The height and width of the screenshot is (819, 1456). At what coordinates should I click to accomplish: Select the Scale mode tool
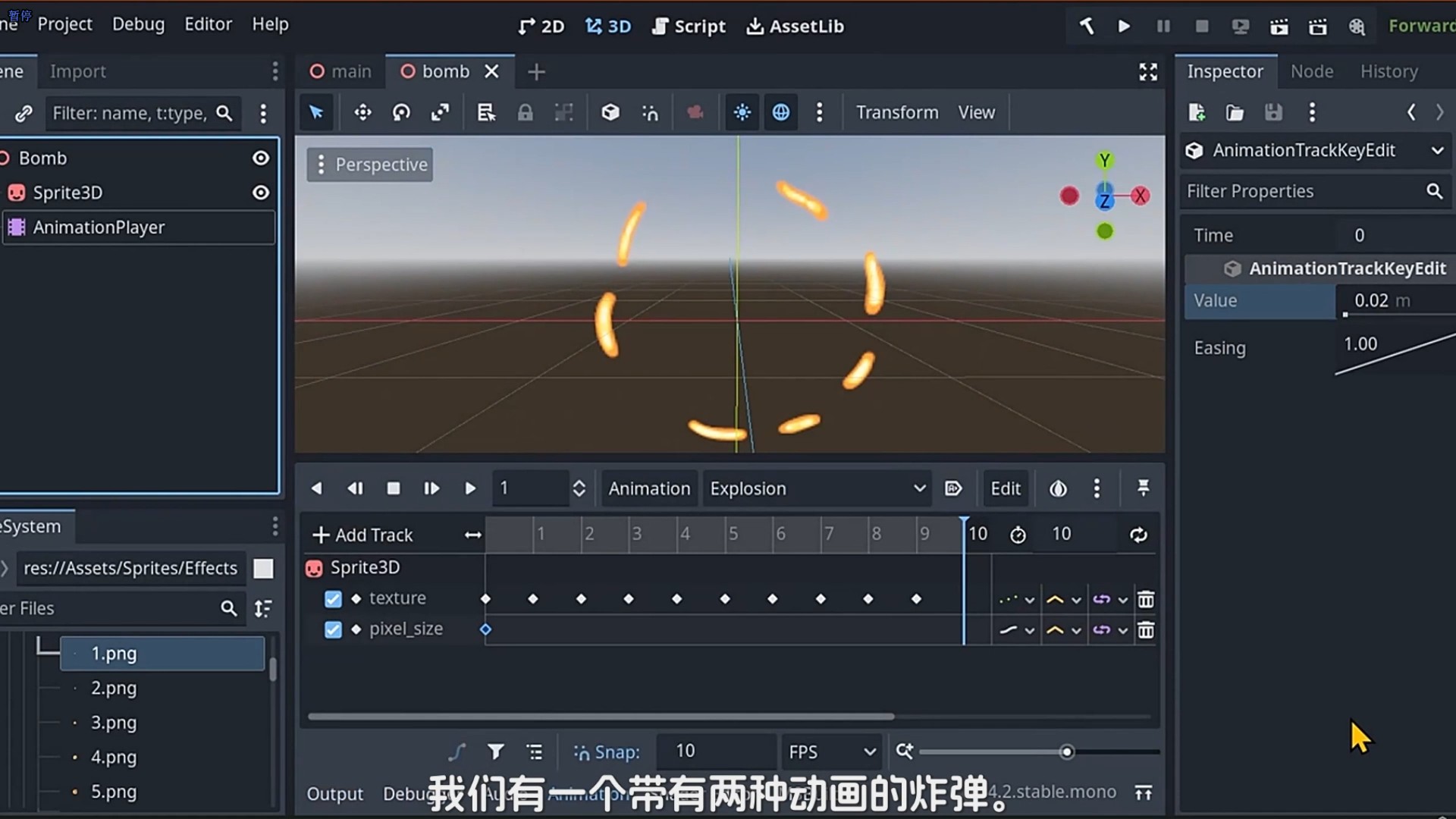coord(440,113)
